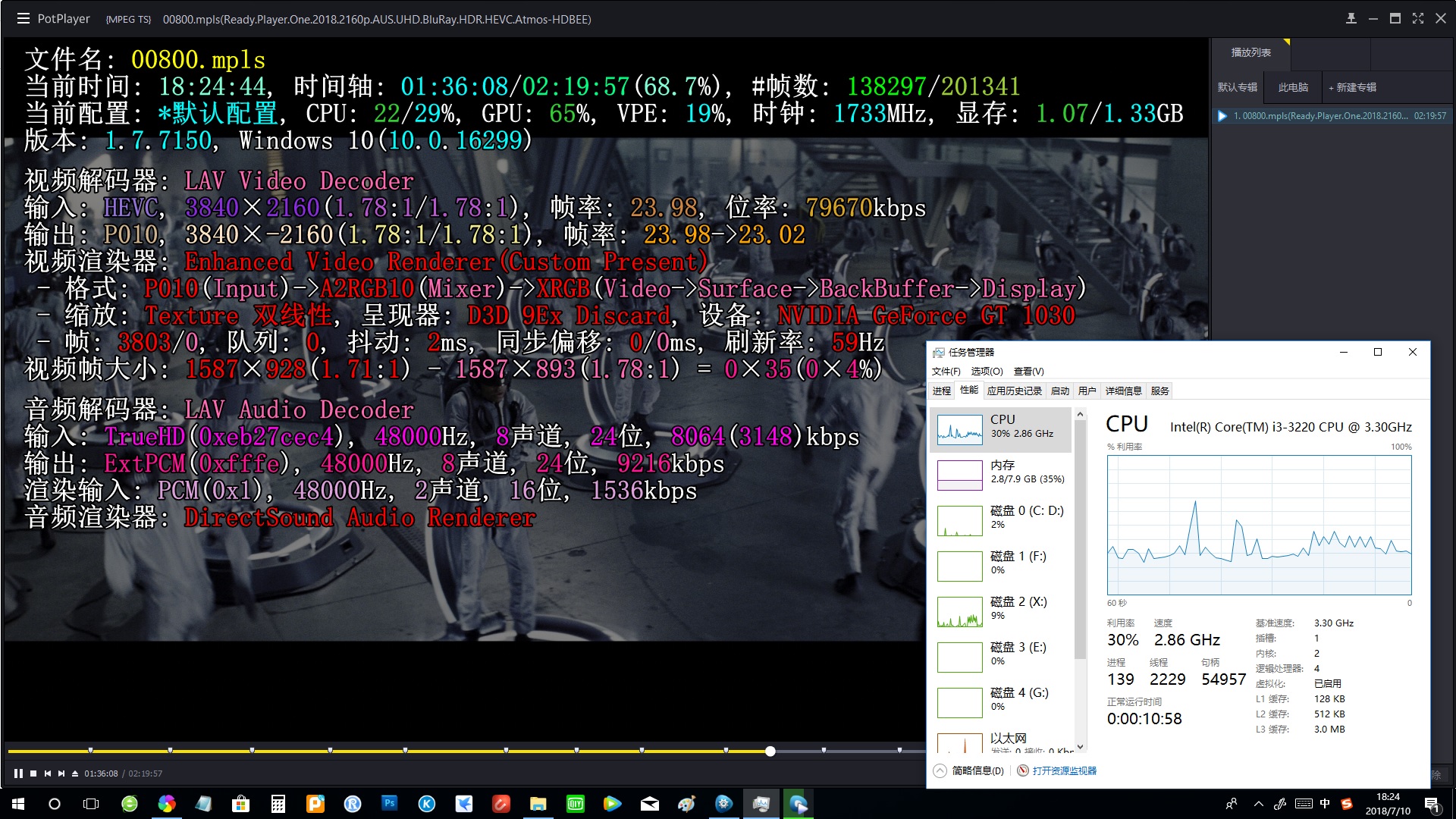Stop playback in PotPlayer
Image resolution: width=1456 pixels, height=819 pixels.
(x=33, y=773)
